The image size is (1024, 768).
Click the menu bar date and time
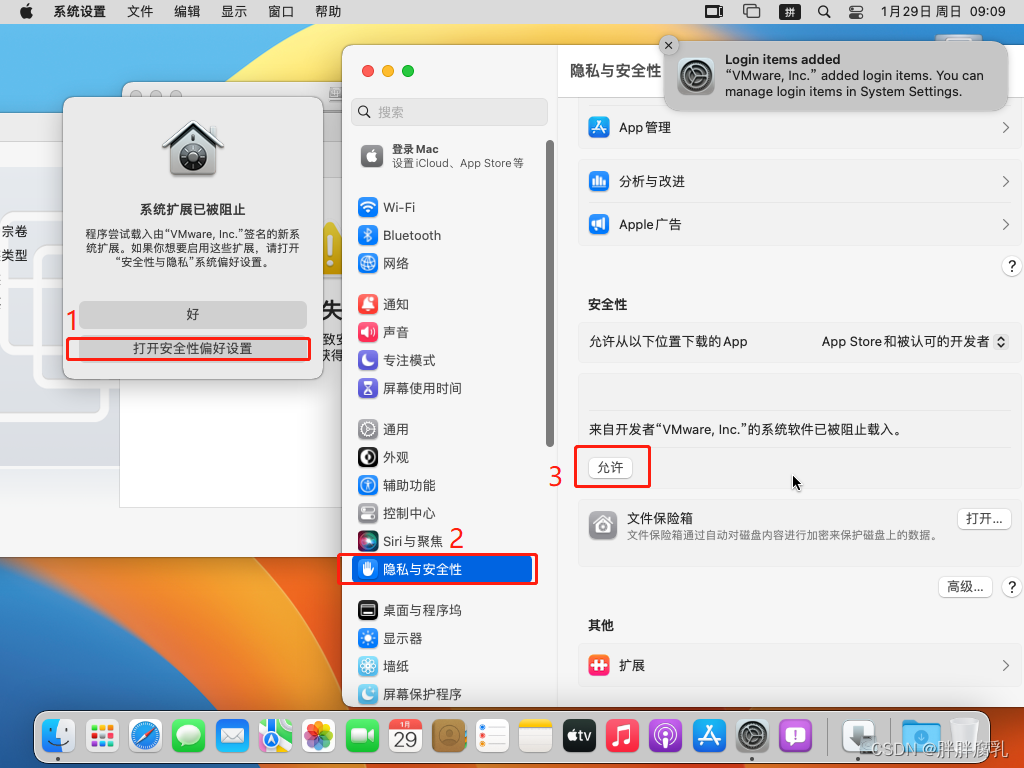(942, 12)
